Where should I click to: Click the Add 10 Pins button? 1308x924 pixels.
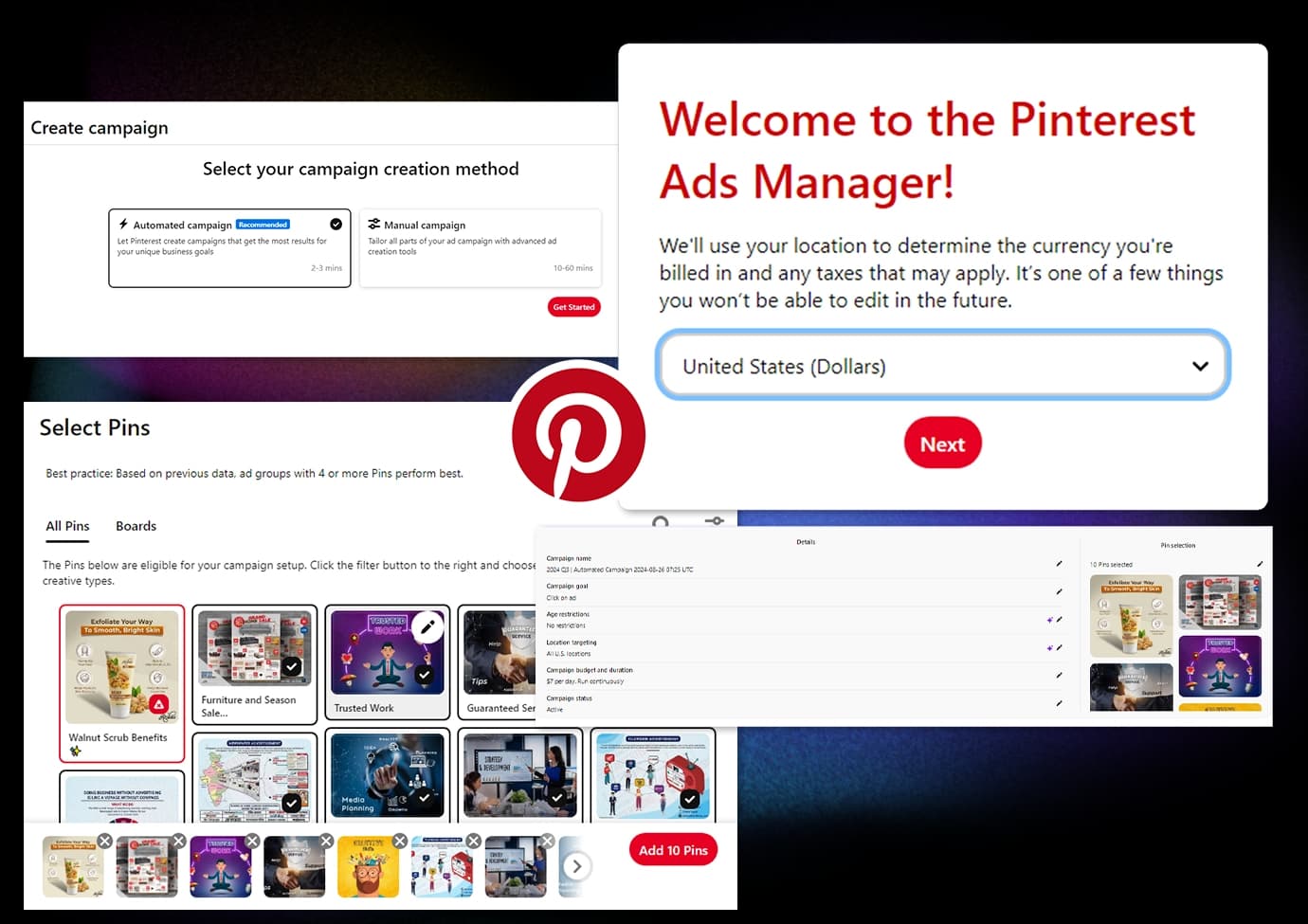673,850
